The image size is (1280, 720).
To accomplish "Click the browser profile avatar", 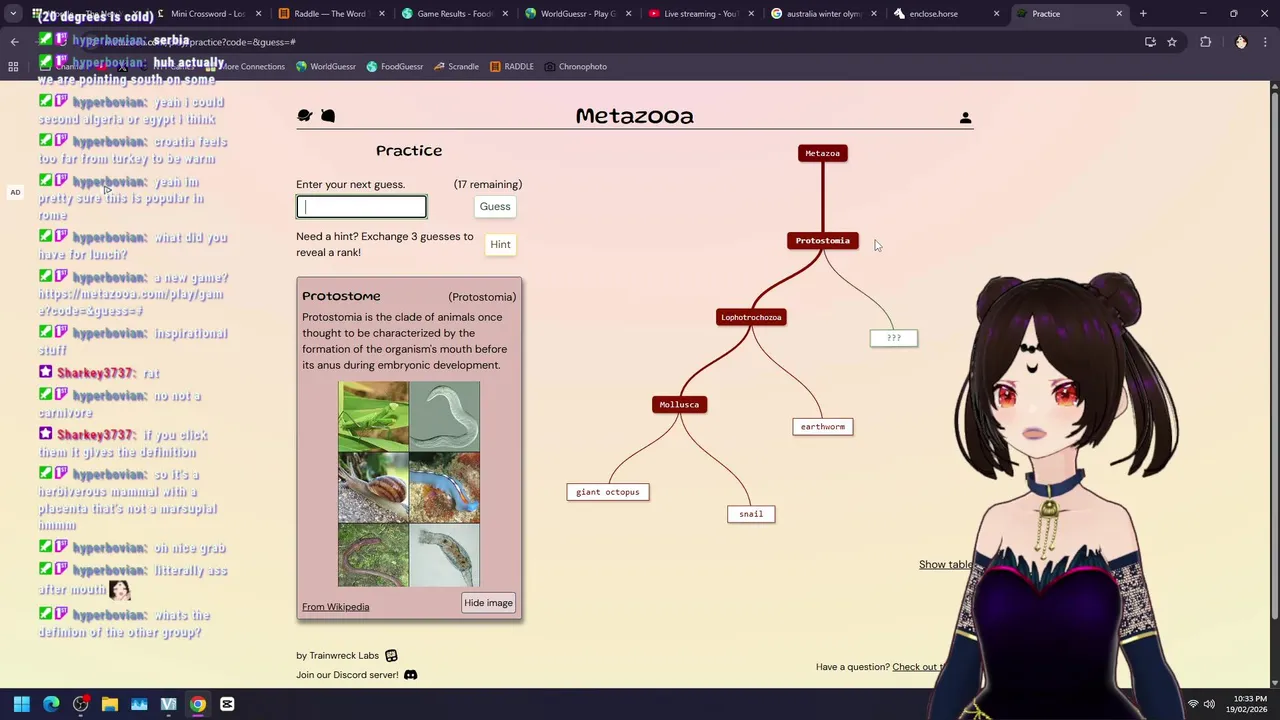I will point(1241,42).
